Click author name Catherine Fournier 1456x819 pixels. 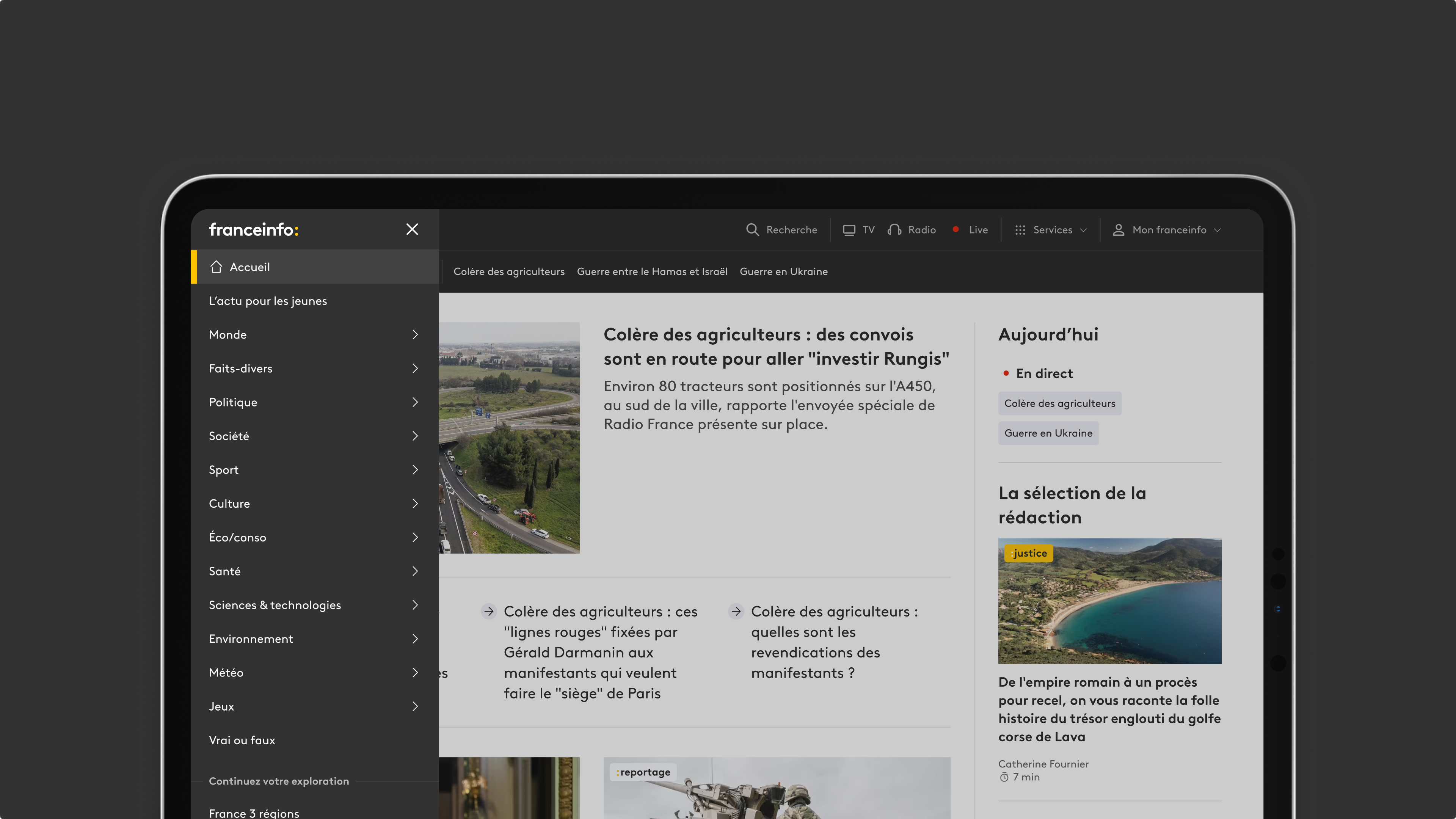(1043, 764)
